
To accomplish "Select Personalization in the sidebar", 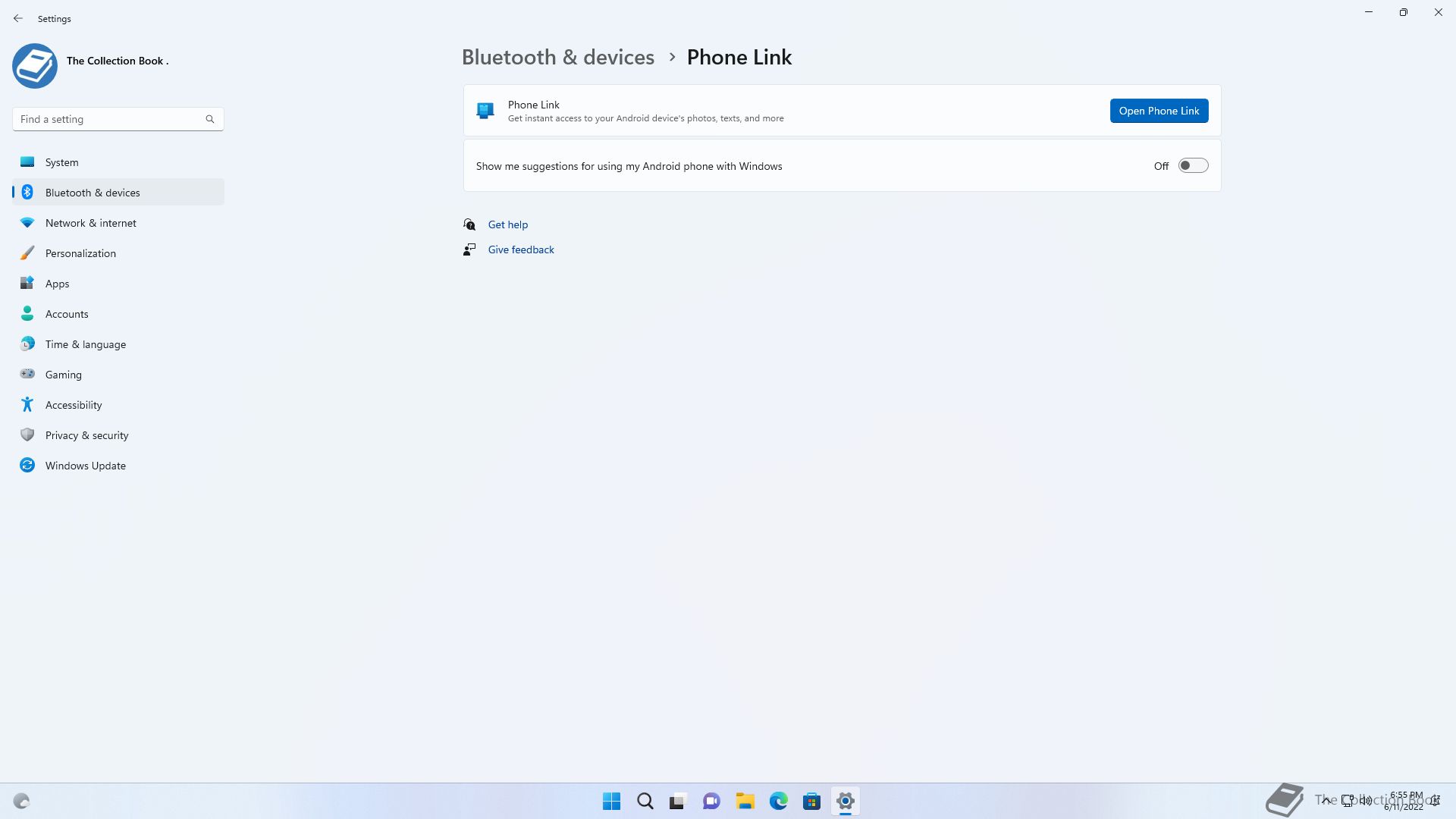I will coord(80,253).
